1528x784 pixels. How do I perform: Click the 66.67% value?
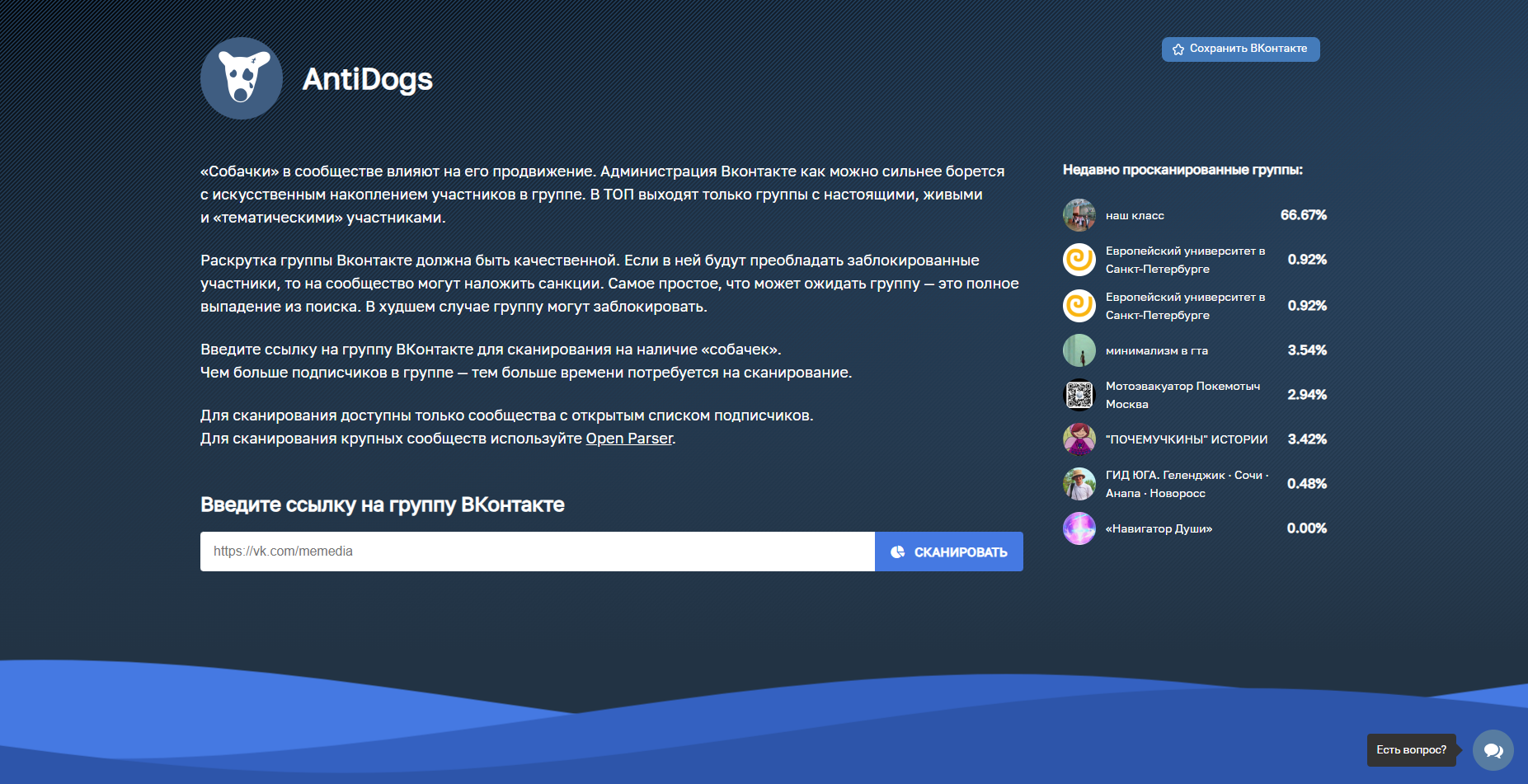1304,215
